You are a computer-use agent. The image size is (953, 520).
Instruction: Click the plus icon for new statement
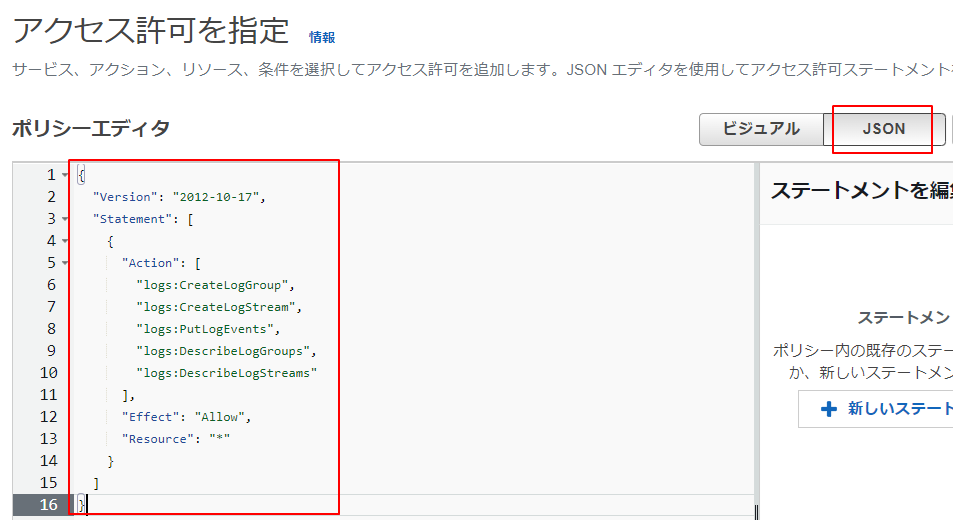[x=828, y=409]
